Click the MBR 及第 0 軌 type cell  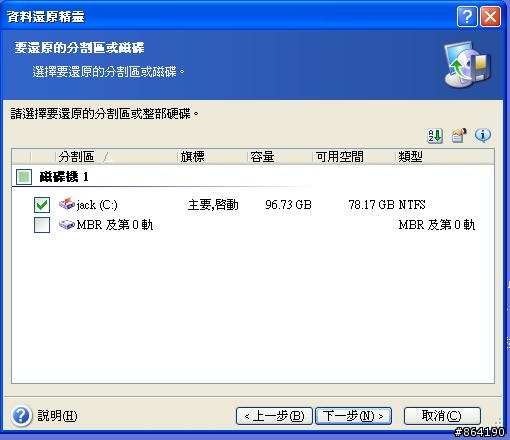pos(437,225)
